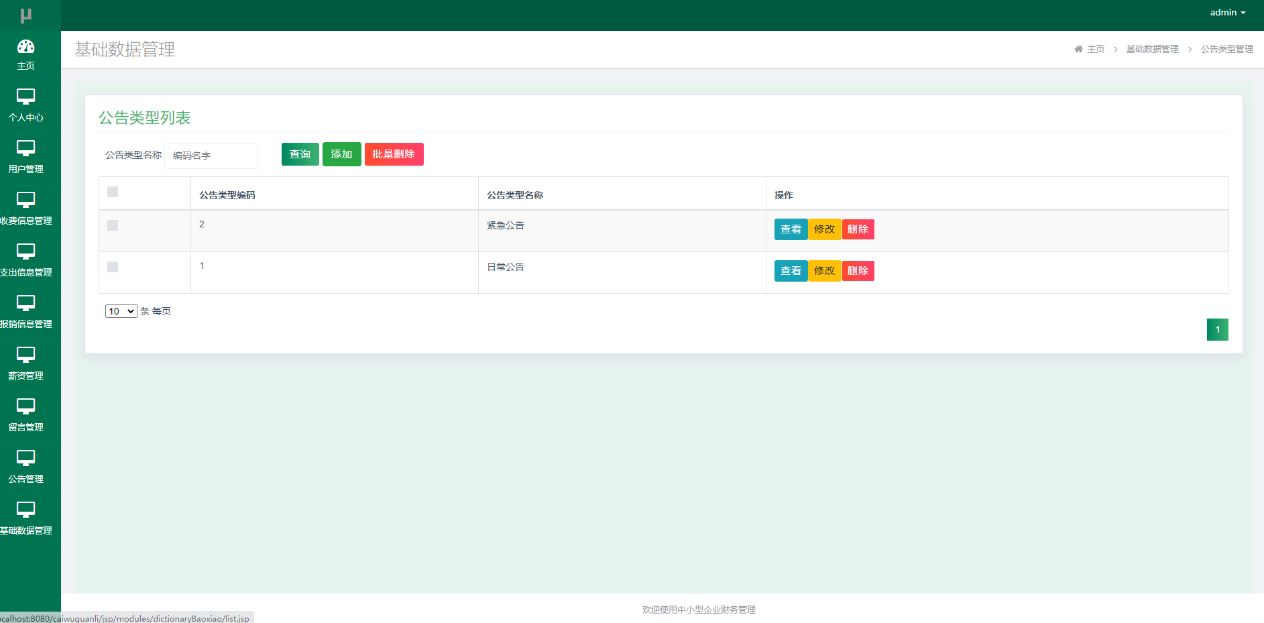Click 删除 for 紧急公告 row
The width and height of the screenshot is (1264, 623).
coord(858,229)
